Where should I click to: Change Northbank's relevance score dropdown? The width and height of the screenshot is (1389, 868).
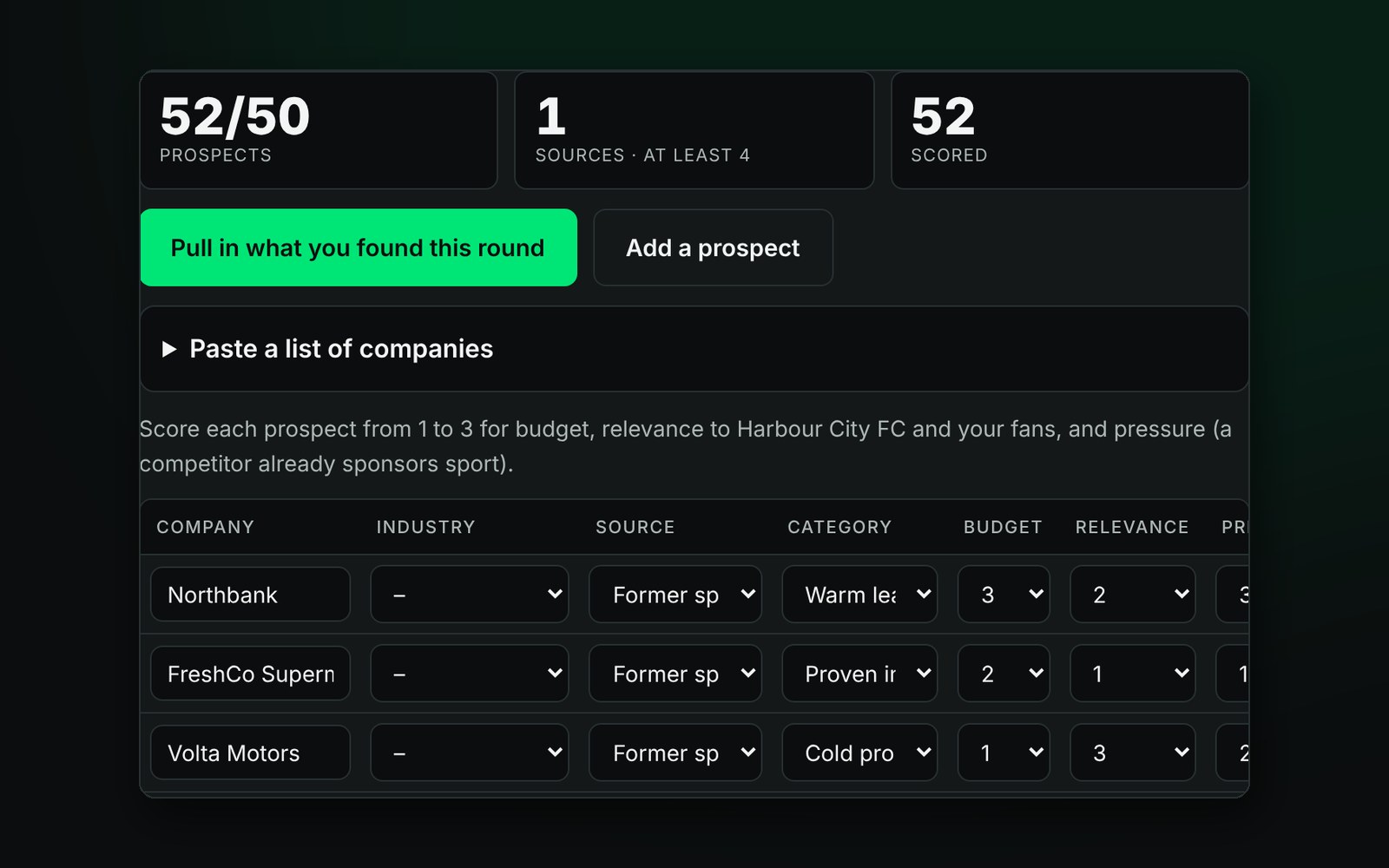tap(1133, 595)
